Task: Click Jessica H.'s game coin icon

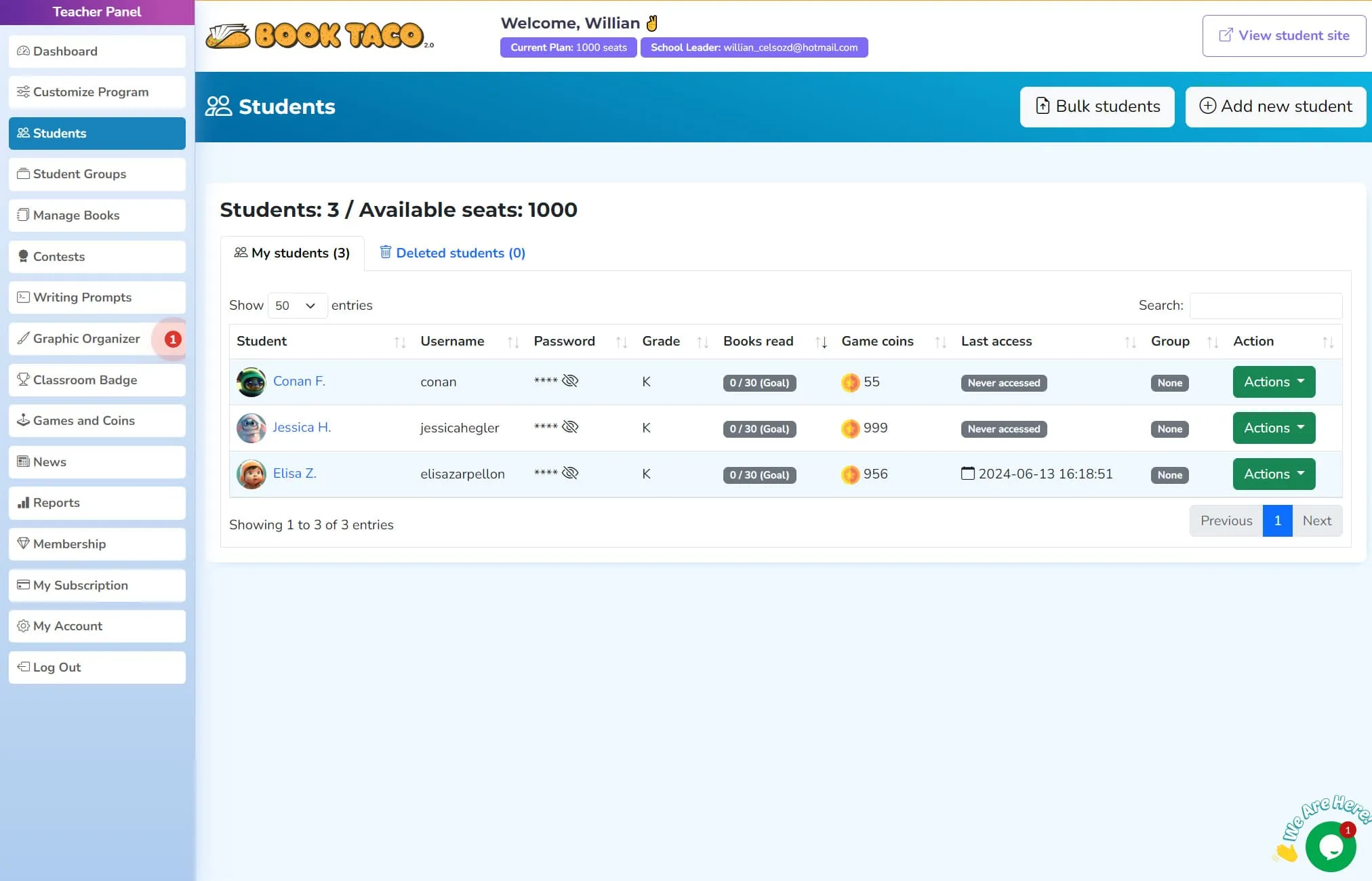Action: click(x=850, y=428)
